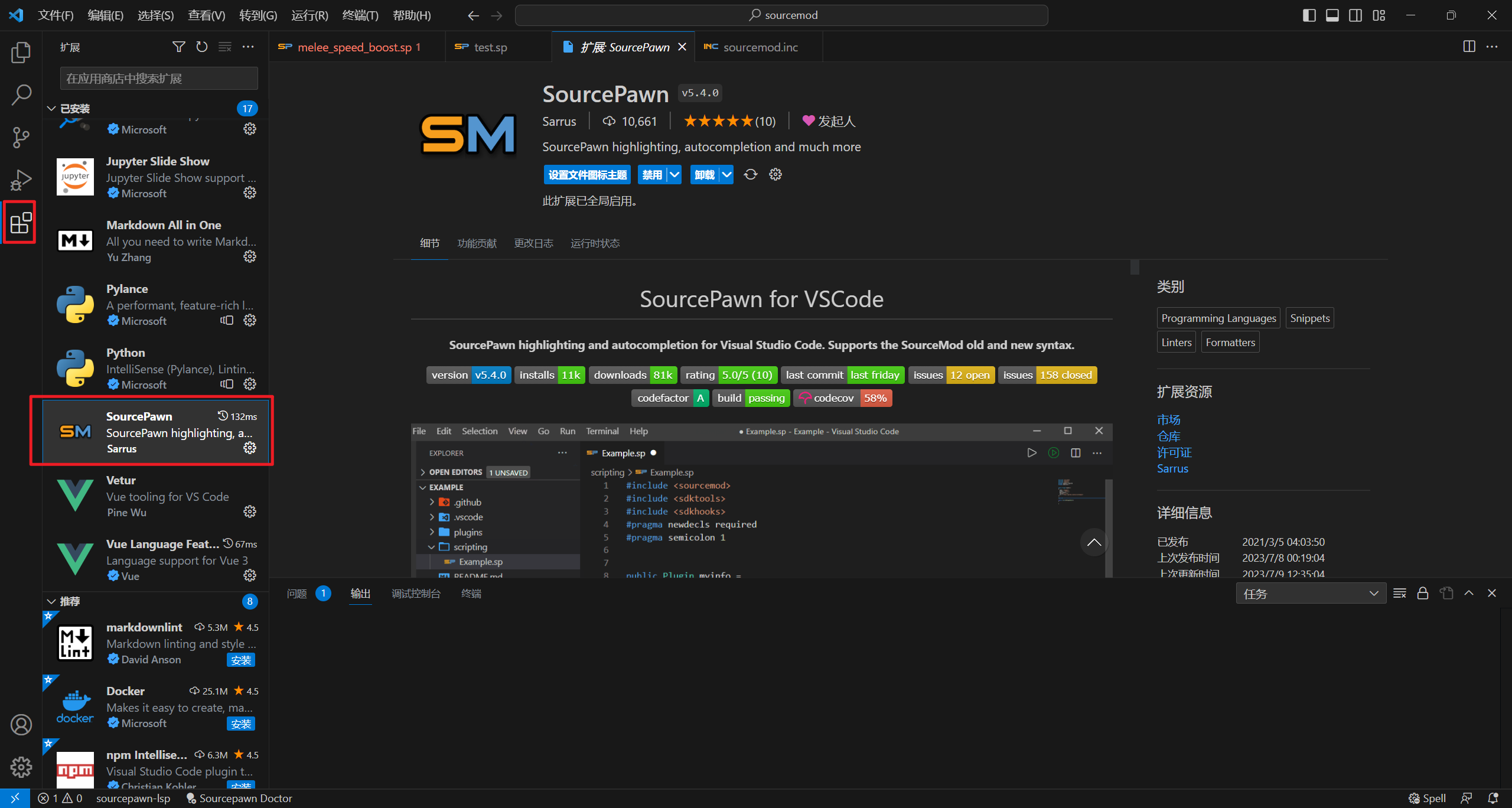Open the Accounts menu icon
This screenshot has width=1512, height=808.
[21, 725]
